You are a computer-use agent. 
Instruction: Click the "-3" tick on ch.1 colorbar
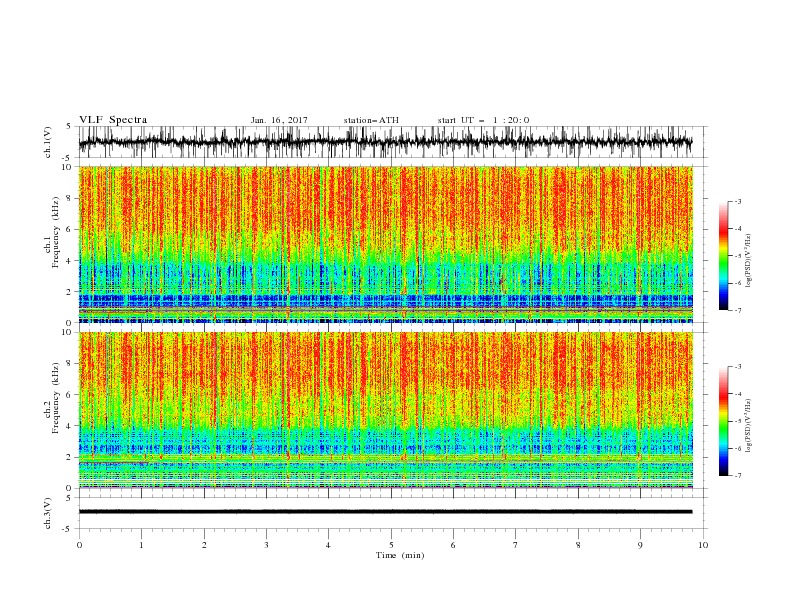point(738,201)
